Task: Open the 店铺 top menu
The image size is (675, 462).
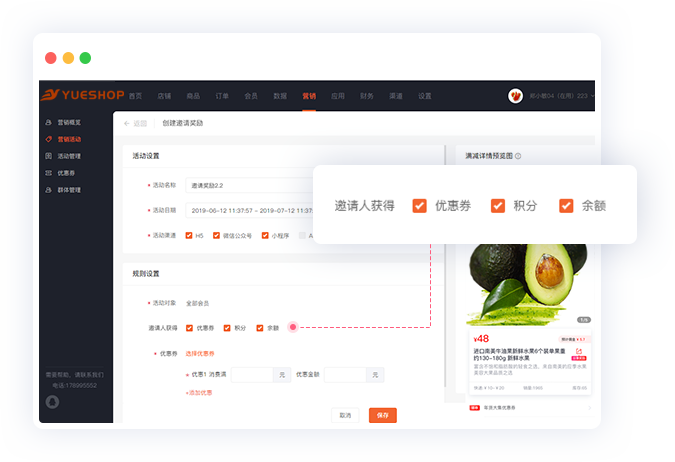Action: point(164,96)
